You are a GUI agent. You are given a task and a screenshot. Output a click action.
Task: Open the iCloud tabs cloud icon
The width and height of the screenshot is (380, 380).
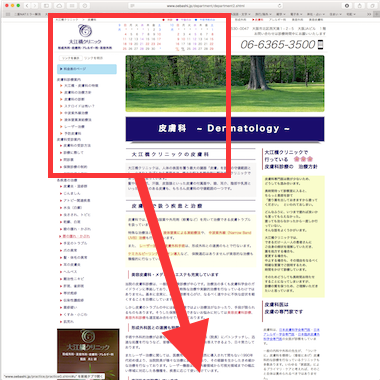[x=59, y=6]
